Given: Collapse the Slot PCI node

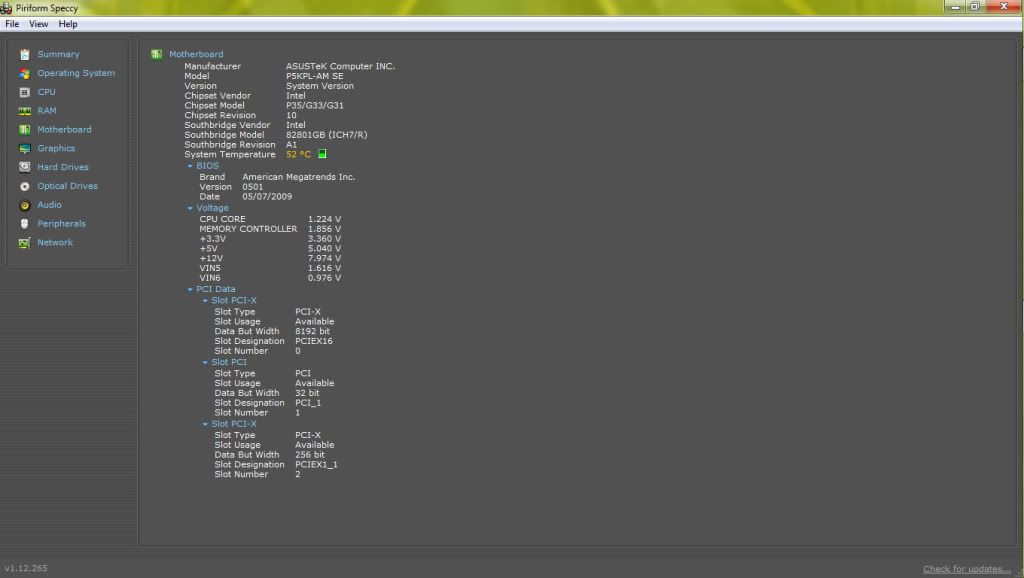Looking at the screenshot, I should click(205, 362).
